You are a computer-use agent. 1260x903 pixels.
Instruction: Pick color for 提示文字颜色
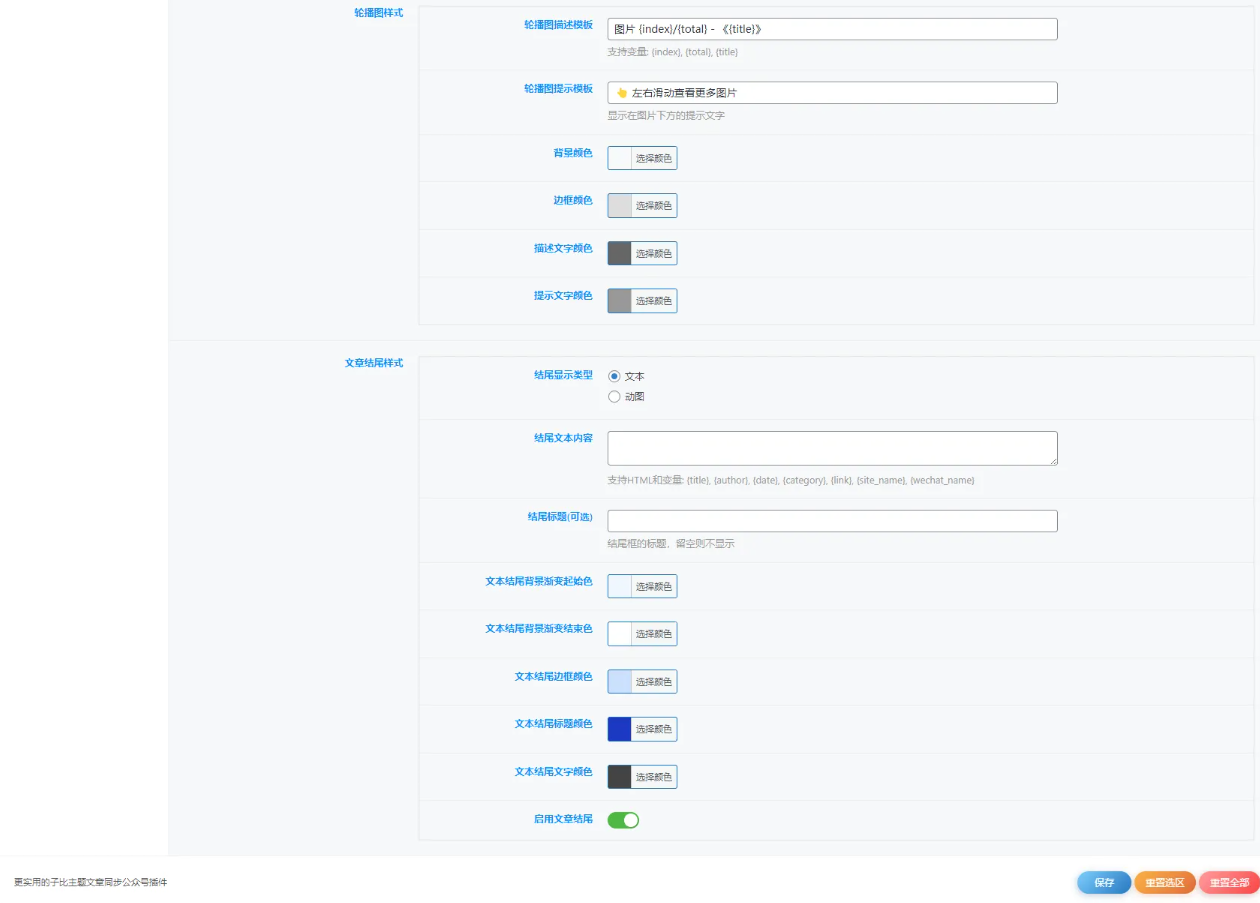[642, 301]
